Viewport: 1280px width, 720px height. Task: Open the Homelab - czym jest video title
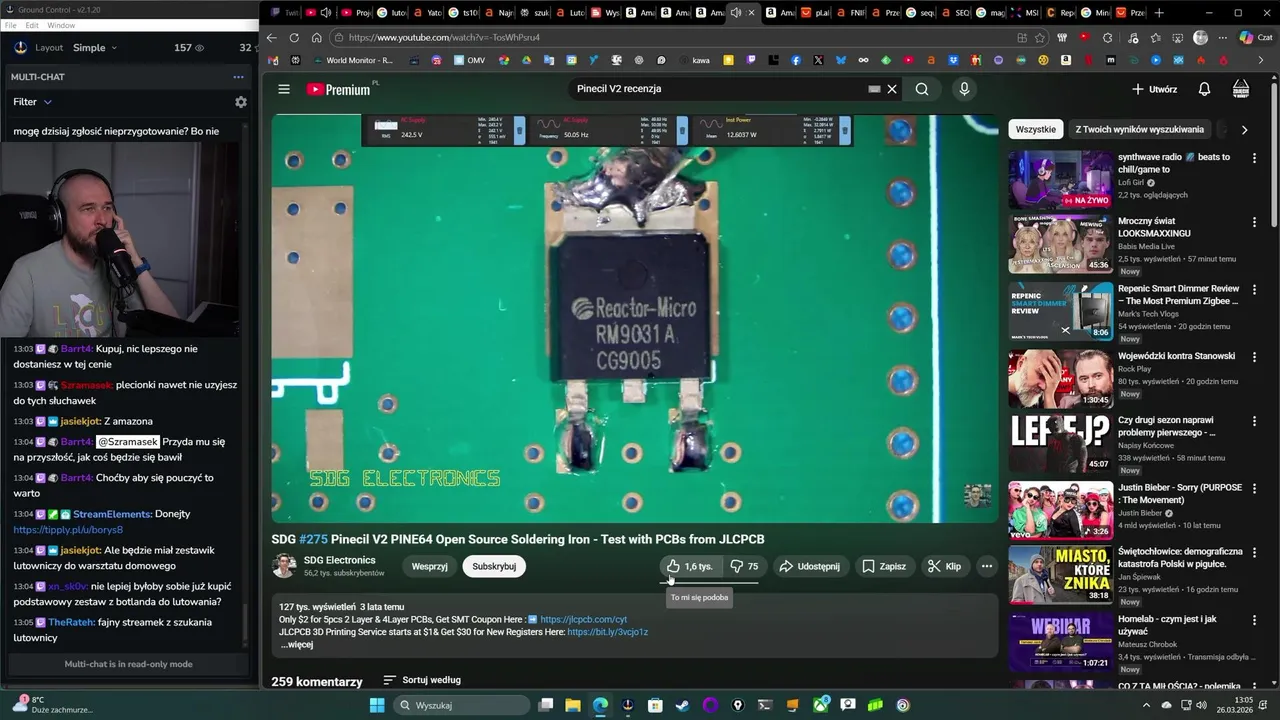pos(1167,625)
